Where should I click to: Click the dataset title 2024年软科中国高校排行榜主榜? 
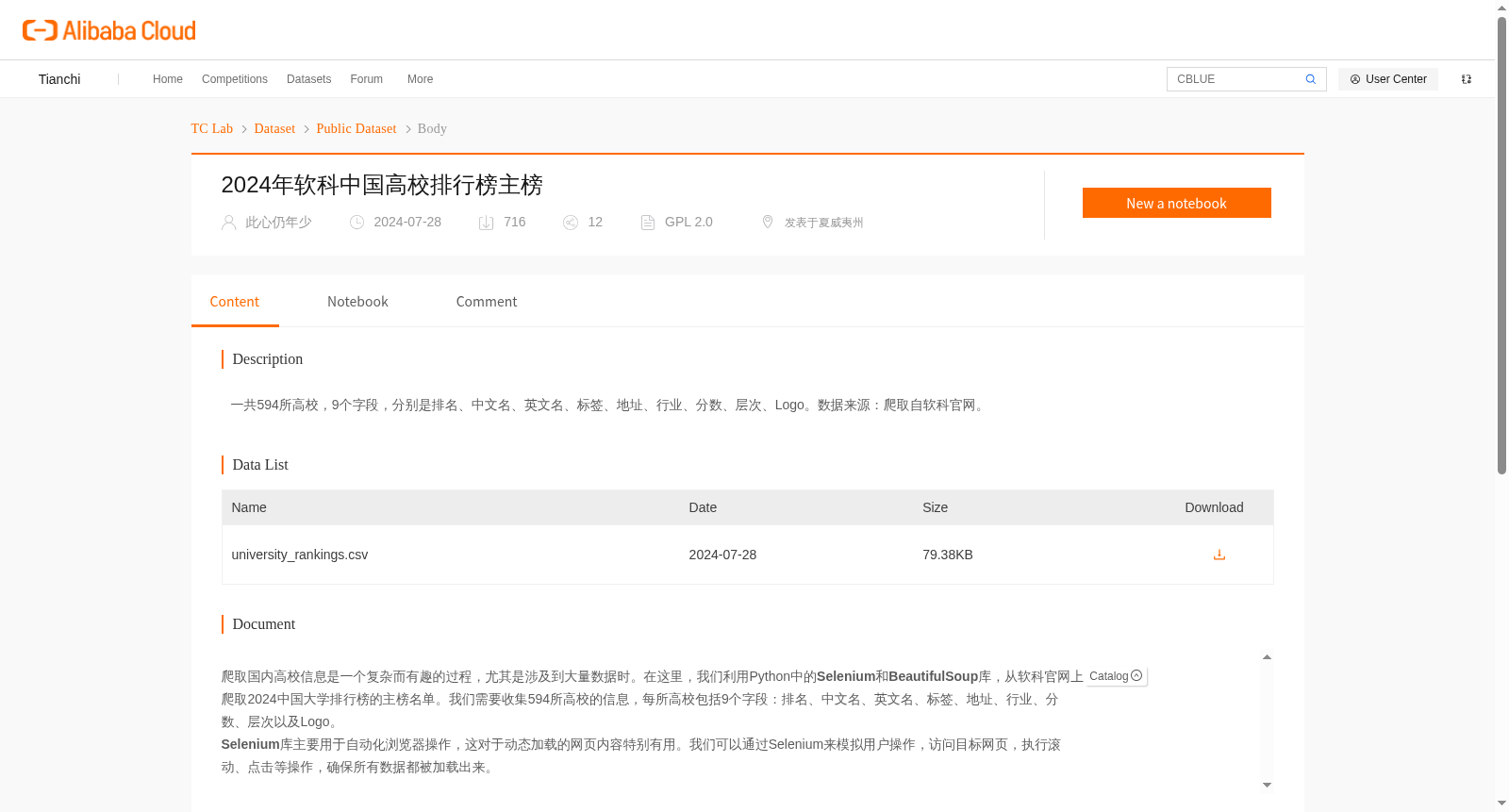(x=382, y=185)
